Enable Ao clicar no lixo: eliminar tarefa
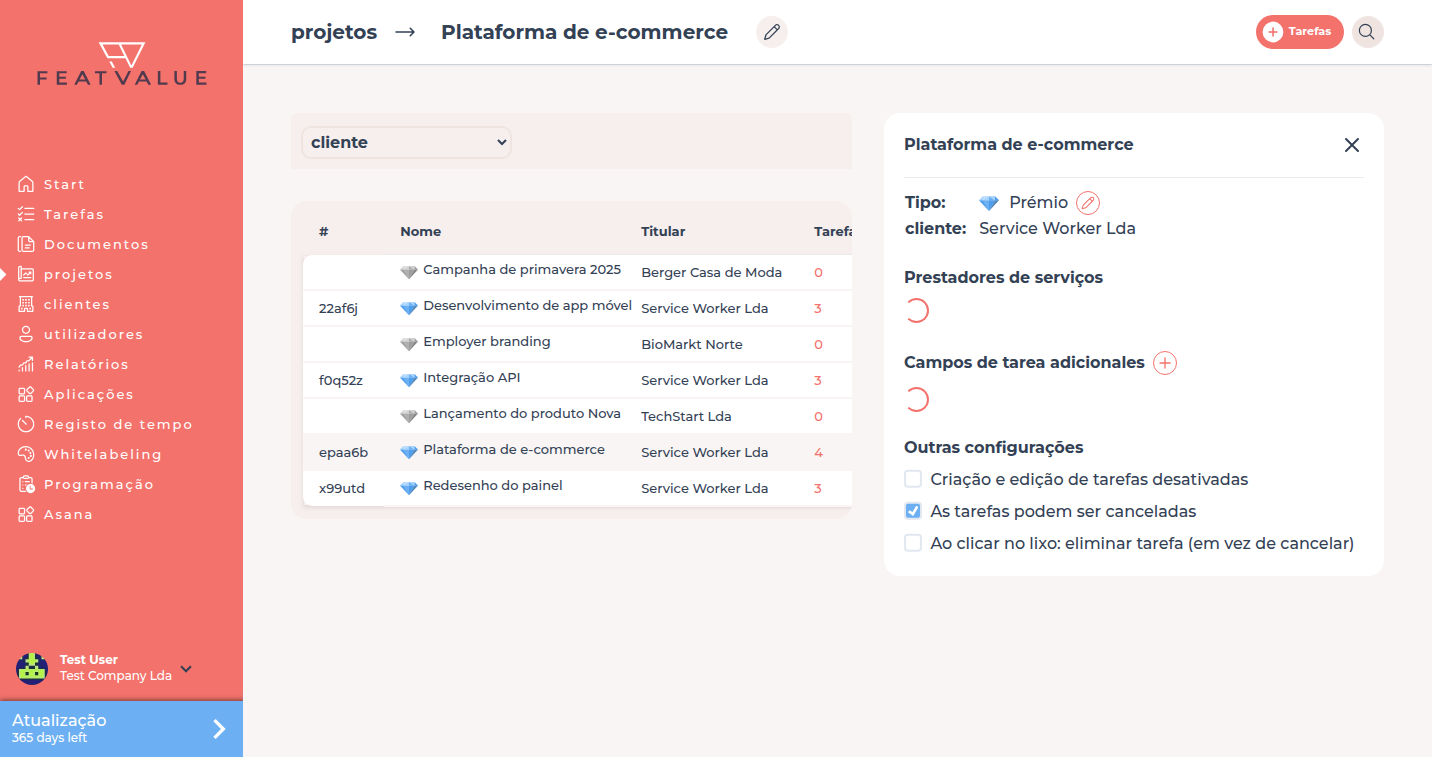The height and width of the screenshot is (757, 1432). pyautogui.click(x=913, y=543)
